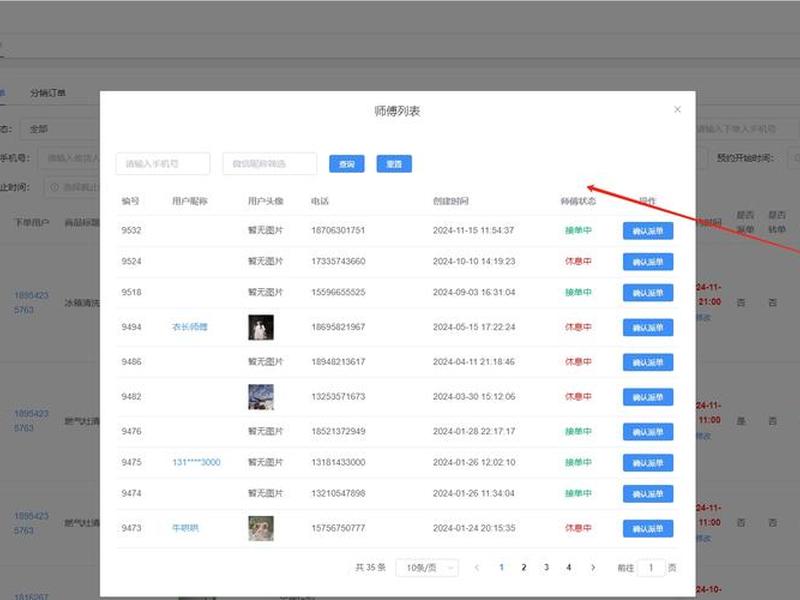Image resolution: width=800 pixels, height=600 pixels.
Task: Confirm dispatch for master 9494
Action: click(x=647, y=328)
